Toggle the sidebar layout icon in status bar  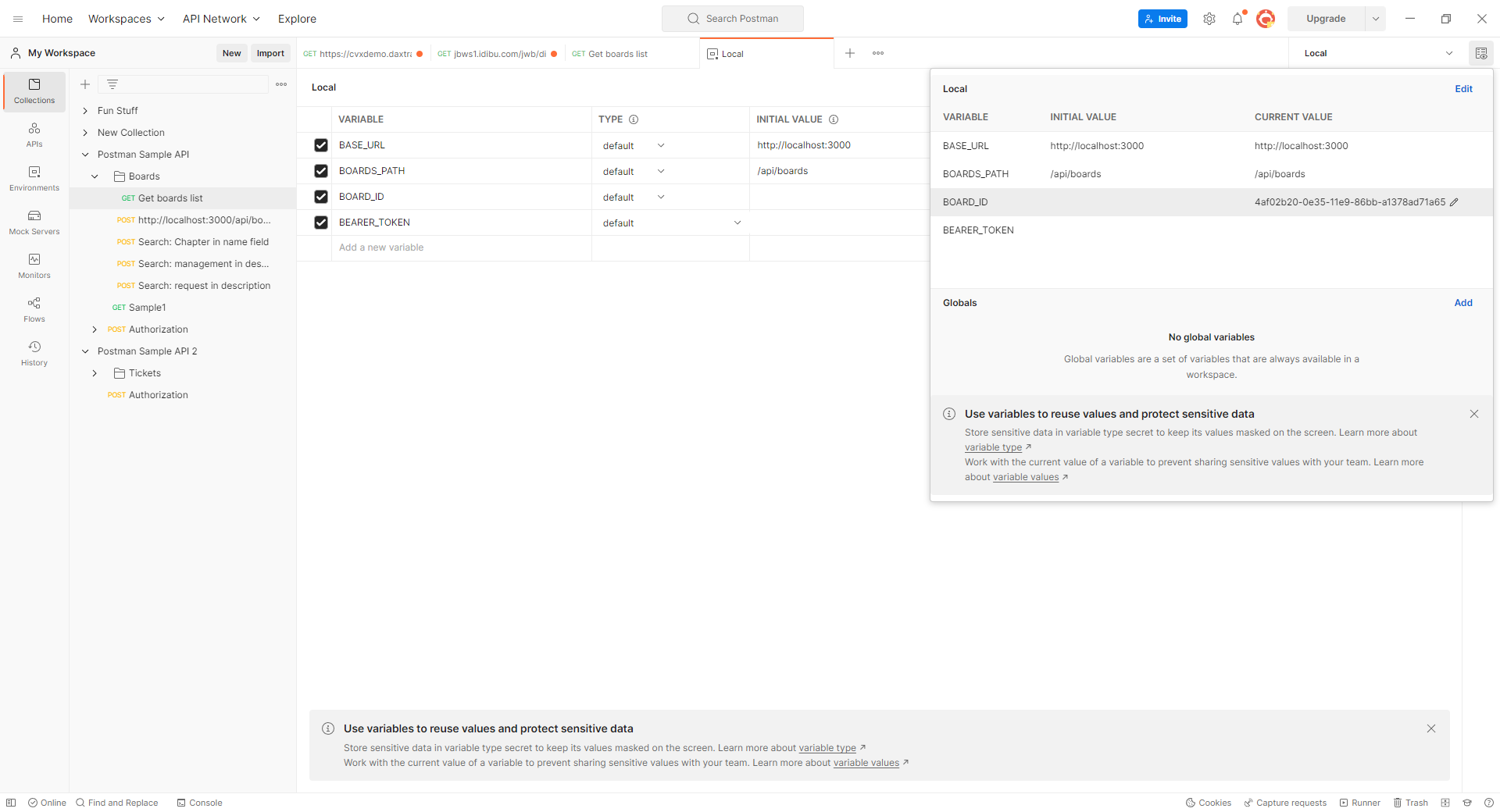(11, 803)
